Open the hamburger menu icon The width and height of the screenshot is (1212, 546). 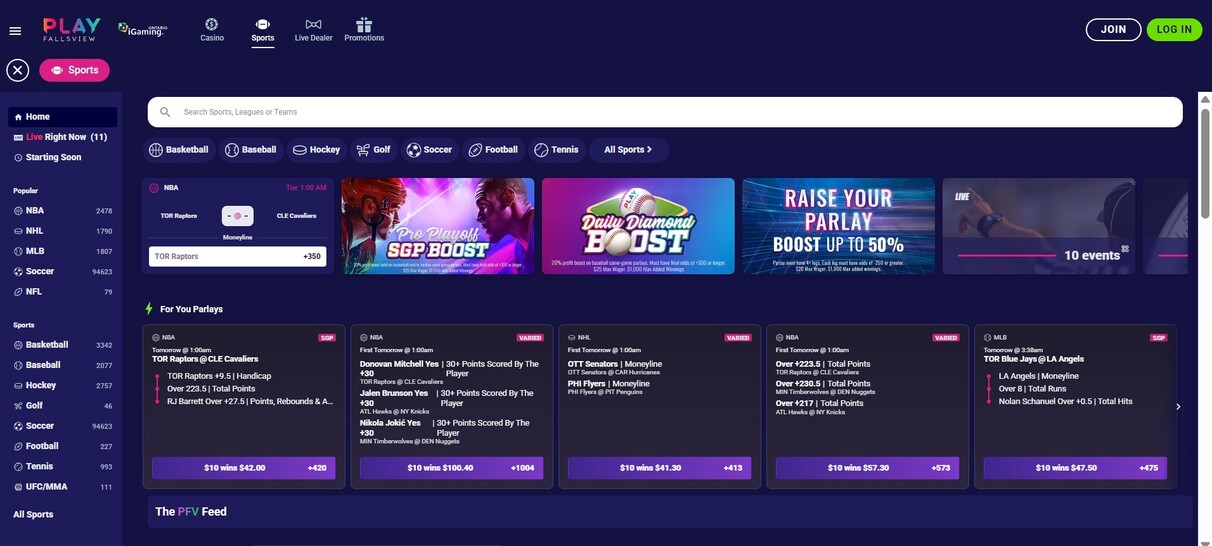(x=15, y=31)
